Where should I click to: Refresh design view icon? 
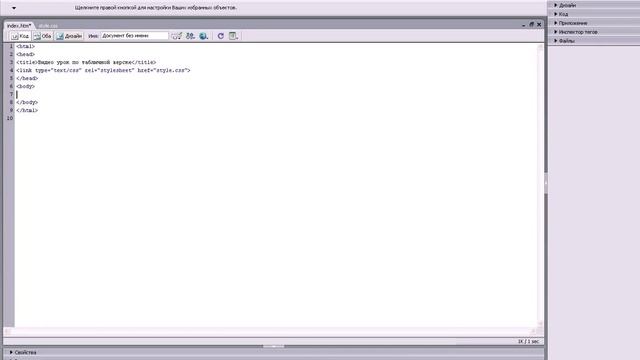220,36
